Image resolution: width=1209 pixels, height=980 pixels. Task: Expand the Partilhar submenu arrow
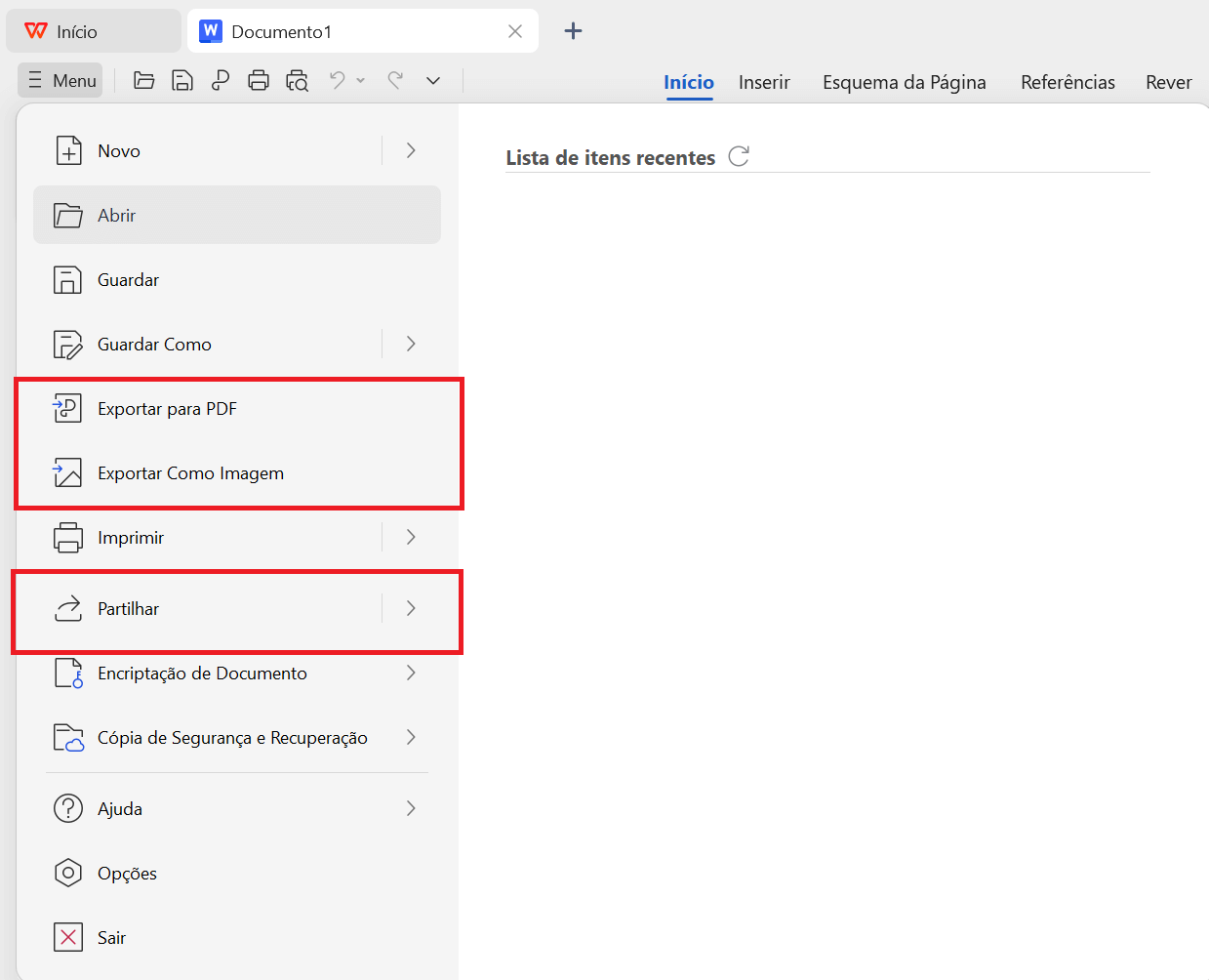click(x=411, y=608)
